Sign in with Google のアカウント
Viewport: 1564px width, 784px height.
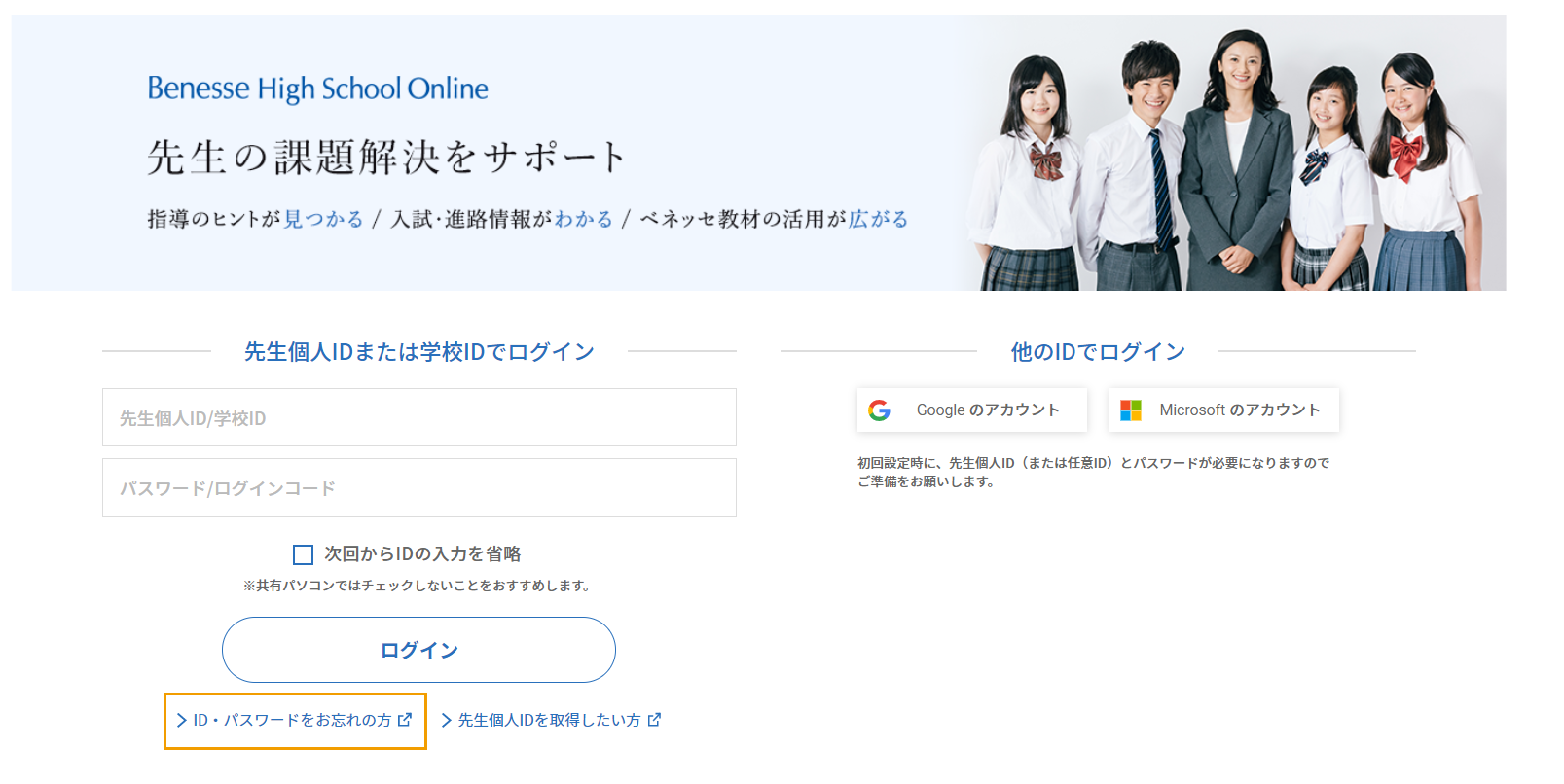point(972,410)
